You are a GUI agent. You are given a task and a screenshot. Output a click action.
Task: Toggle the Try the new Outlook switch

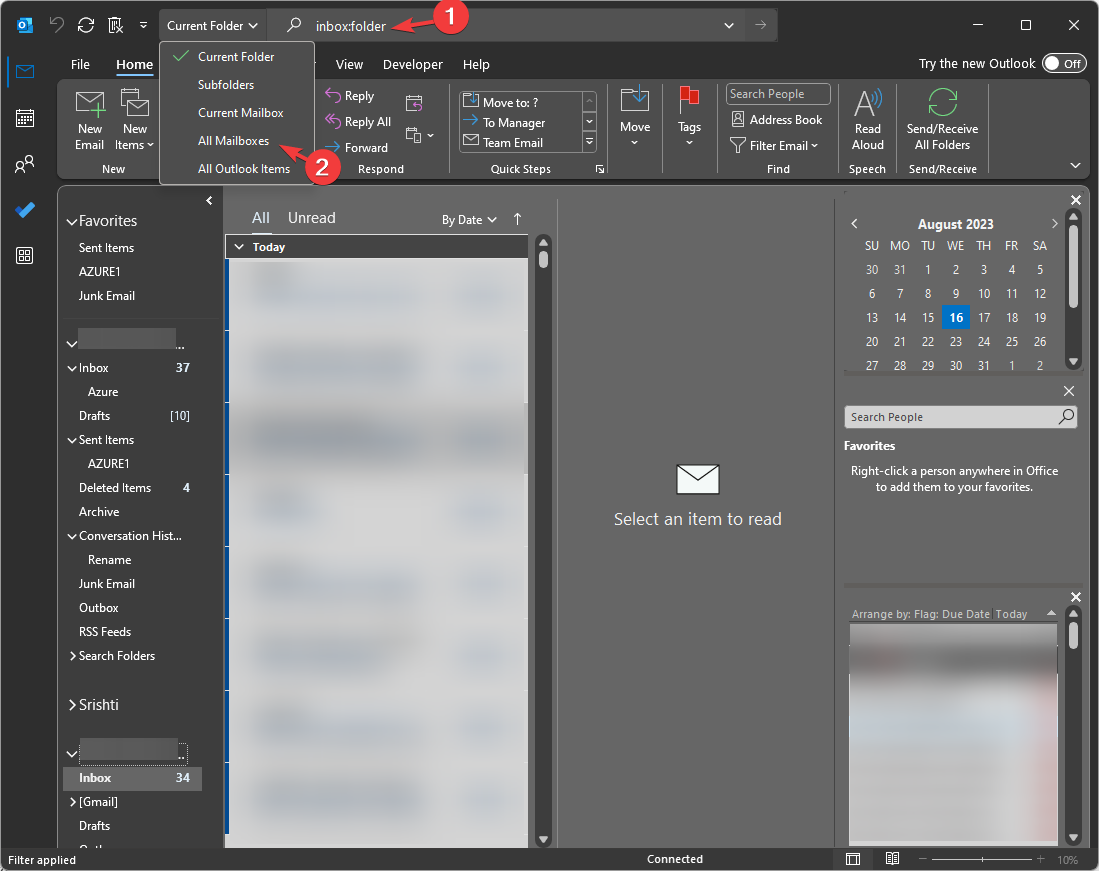(1063, 64)
